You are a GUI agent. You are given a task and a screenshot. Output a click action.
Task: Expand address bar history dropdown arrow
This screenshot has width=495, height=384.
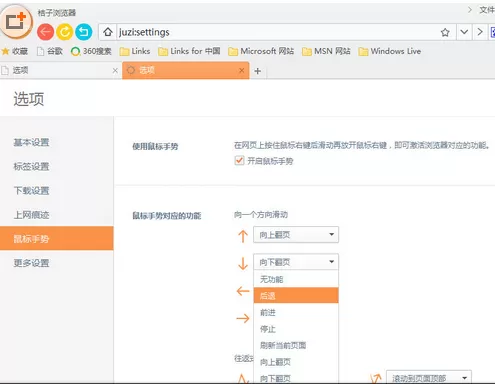(x=464, y=32)
